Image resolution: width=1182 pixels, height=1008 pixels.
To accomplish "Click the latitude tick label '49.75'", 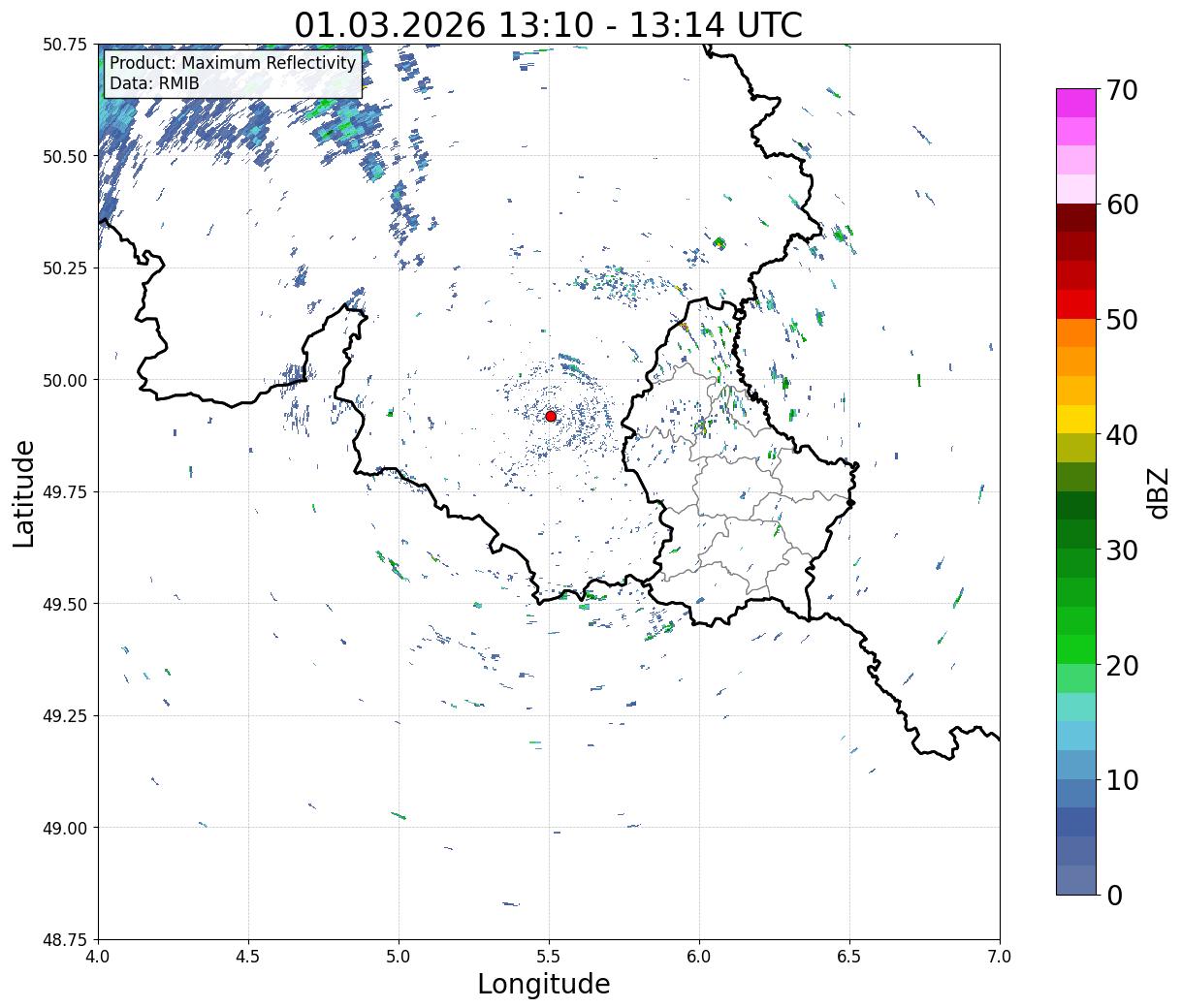I will (65, 492).
